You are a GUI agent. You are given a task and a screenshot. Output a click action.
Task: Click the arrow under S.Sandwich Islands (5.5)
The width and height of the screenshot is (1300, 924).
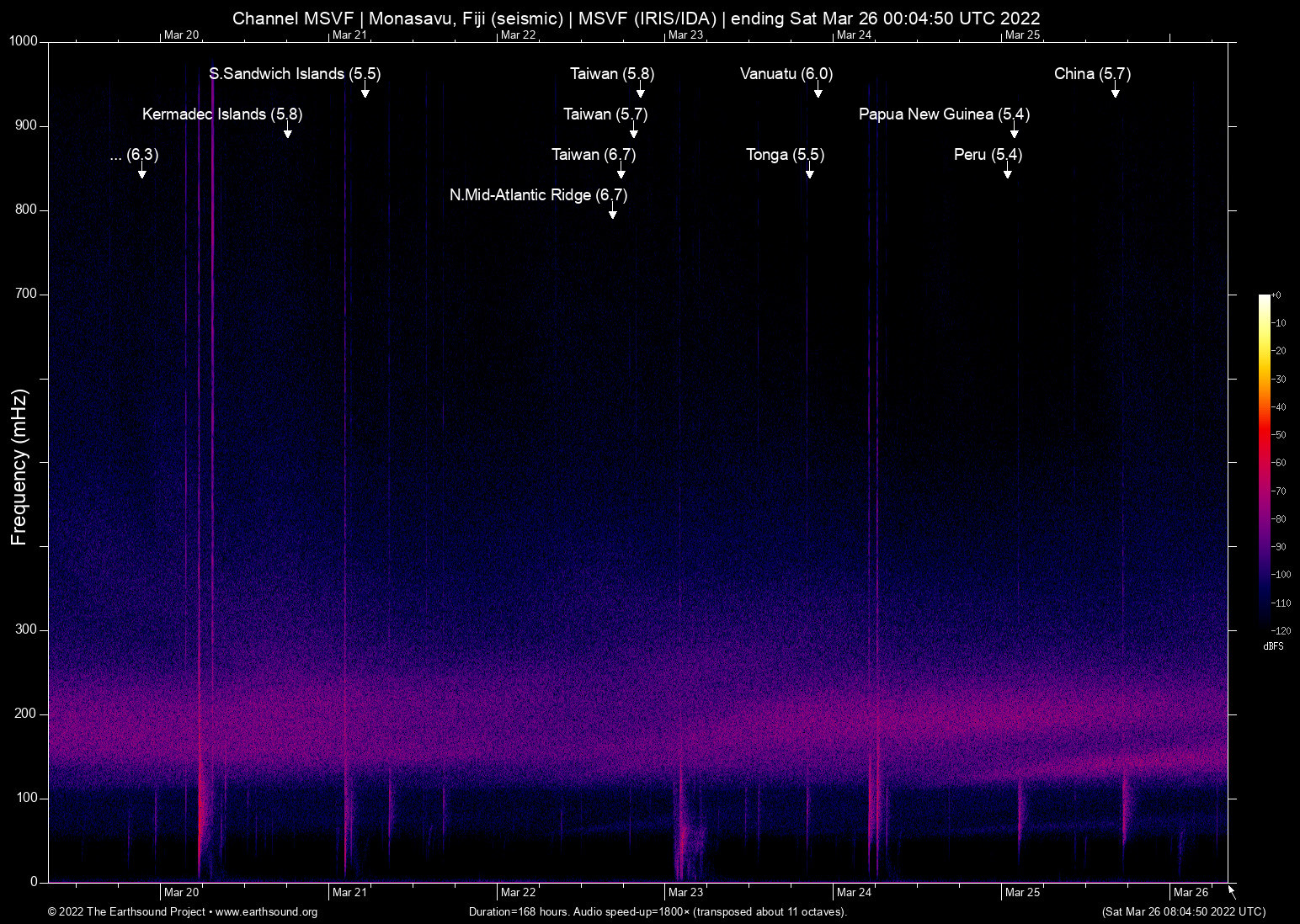click(365, 91)
